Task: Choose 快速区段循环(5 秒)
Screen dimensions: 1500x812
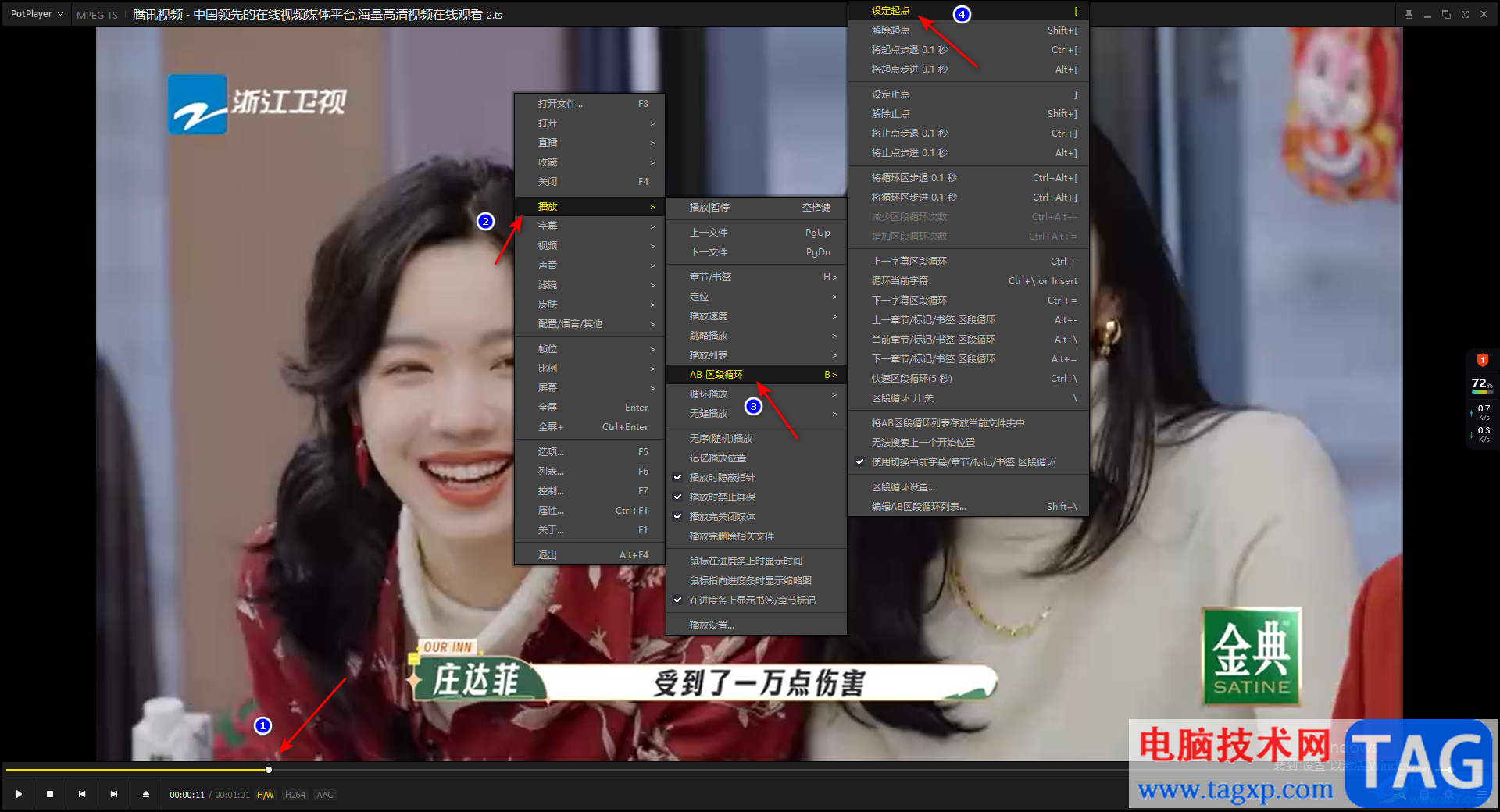Action: coord(969,378)
